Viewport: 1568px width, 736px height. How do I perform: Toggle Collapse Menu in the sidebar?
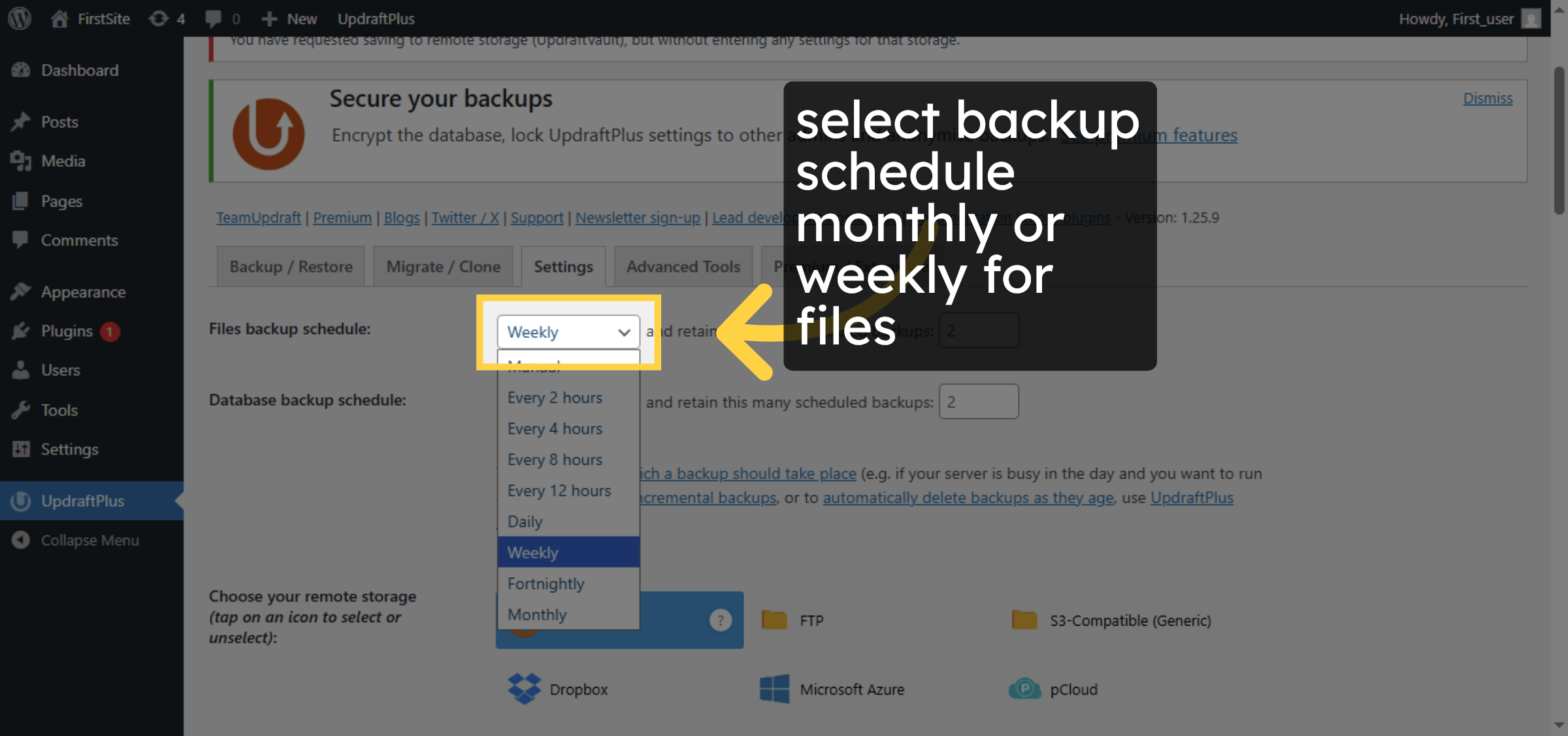pos(90,540)
